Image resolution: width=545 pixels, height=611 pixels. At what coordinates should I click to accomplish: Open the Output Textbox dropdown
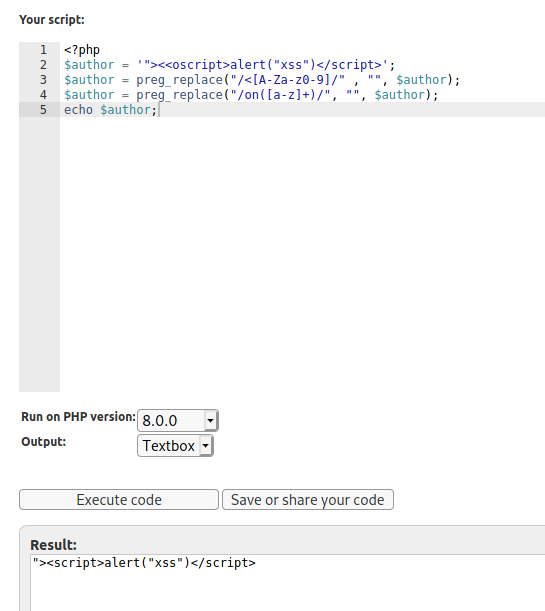click(x=175, y=446)
